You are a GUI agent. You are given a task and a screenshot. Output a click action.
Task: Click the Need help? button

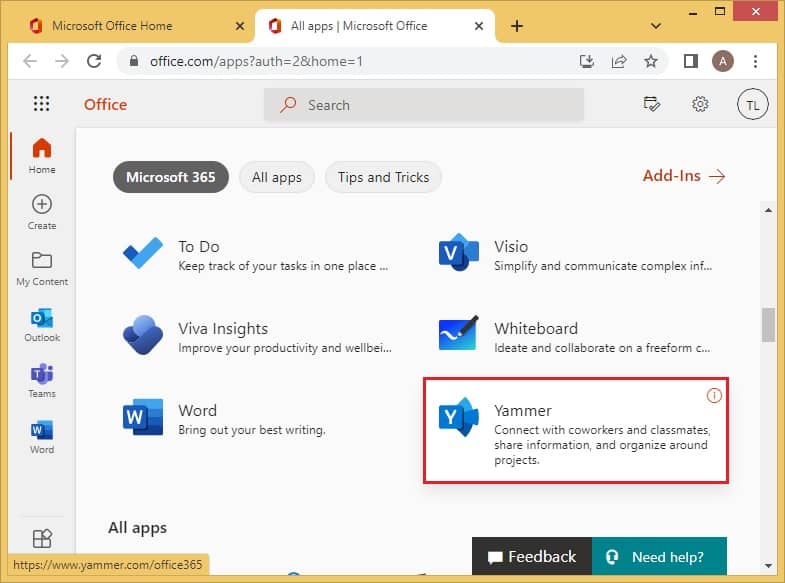point(659,556)
